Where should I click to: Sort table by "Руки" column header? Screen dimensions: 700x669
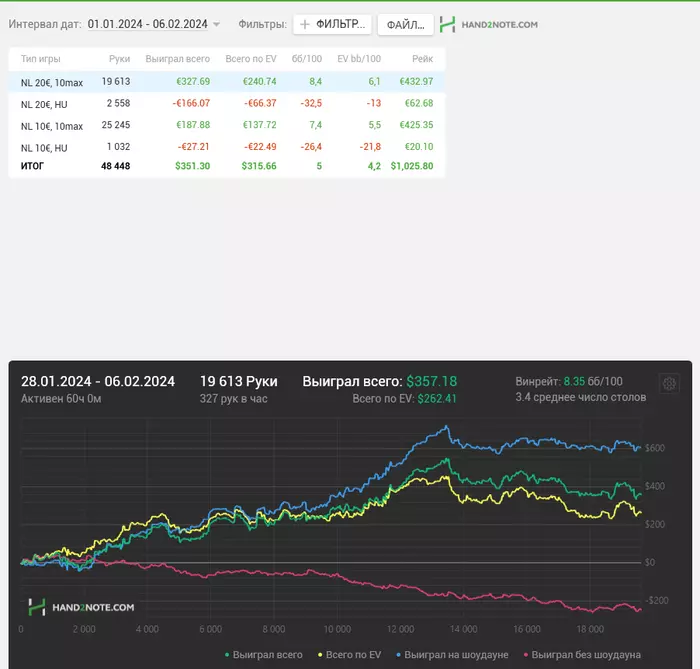pos(119,59)
